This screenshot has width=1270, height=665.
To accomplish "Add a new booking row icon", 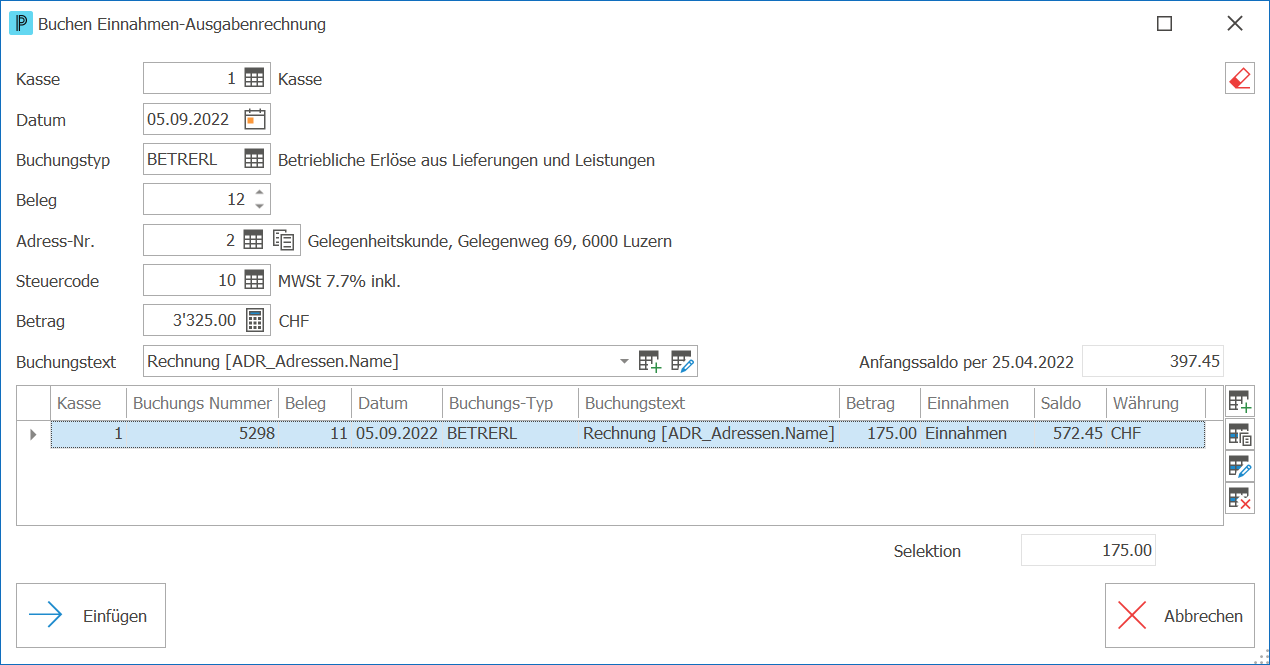I will (x=1240, y=402).
